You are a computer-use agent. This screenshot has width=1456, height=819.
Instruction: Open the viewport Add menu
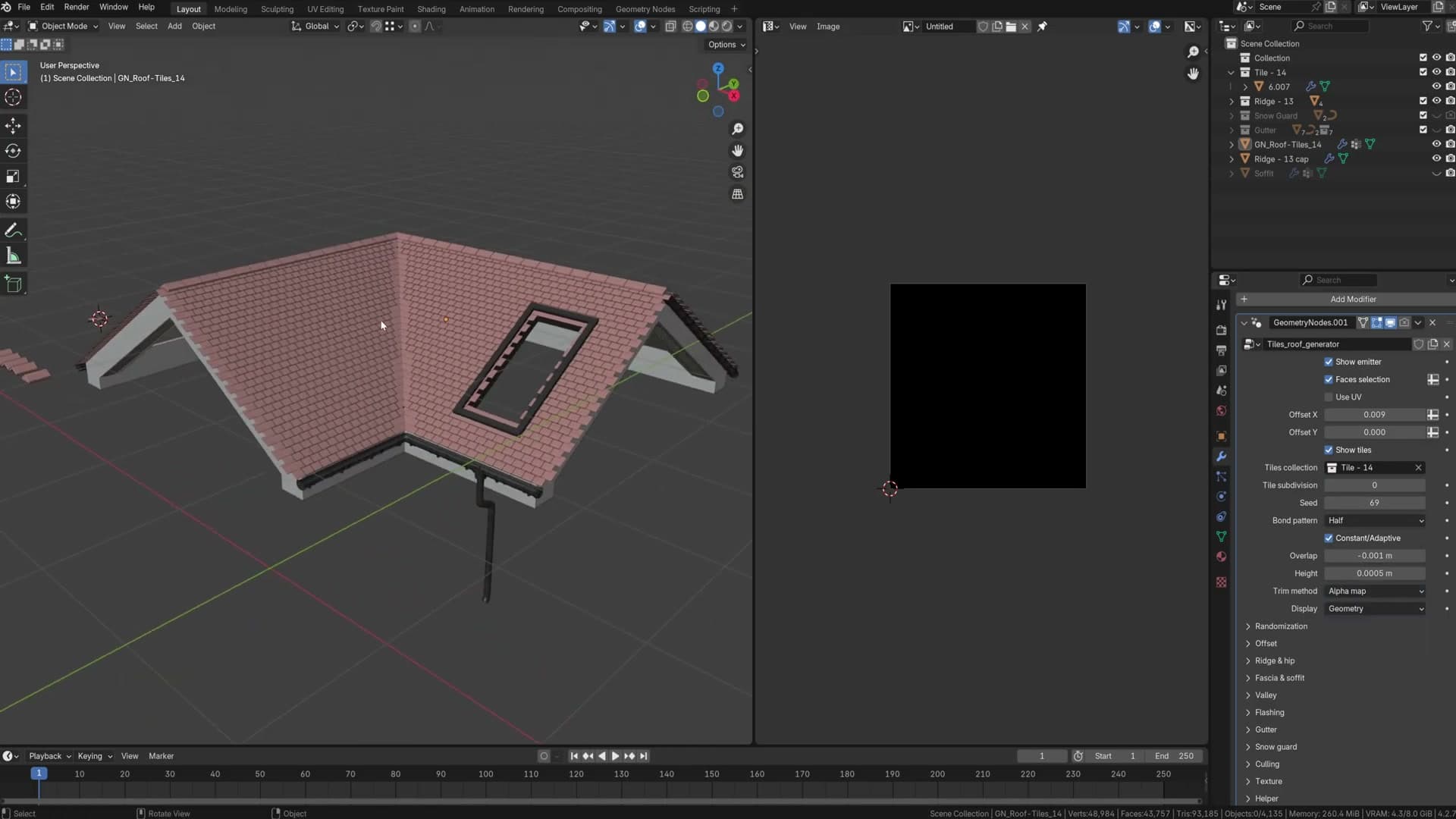[174, 27]
